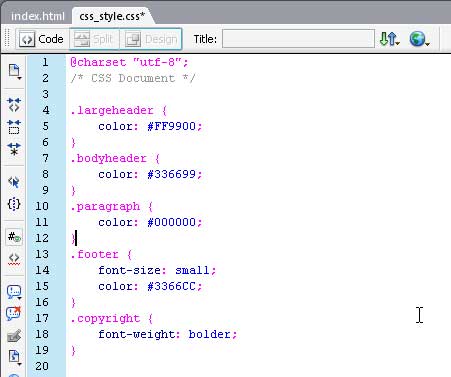Viewport: 451px width, 377px height.
Task: Open Preview in Browser globe menu
Action: 419,39
